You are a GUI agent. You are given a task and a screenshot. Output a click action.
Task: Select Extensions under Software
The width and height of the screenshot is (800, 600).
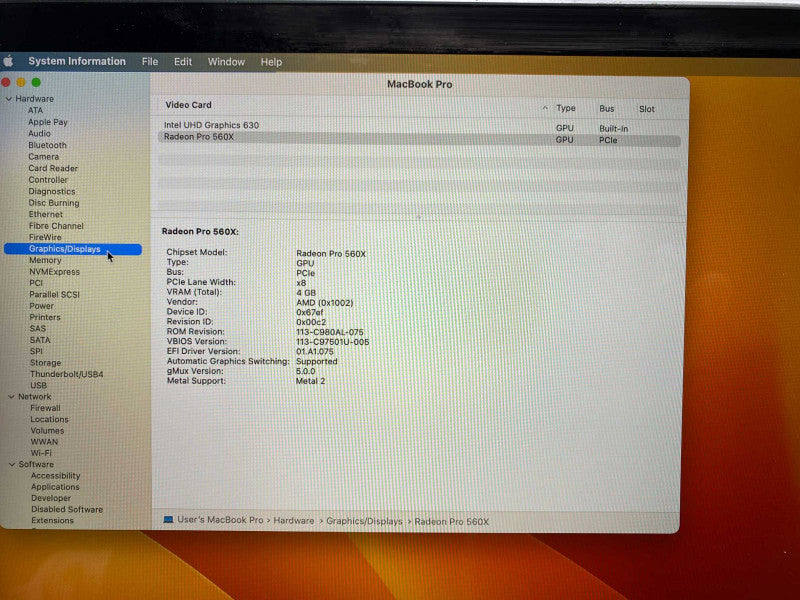pos(53,520)
